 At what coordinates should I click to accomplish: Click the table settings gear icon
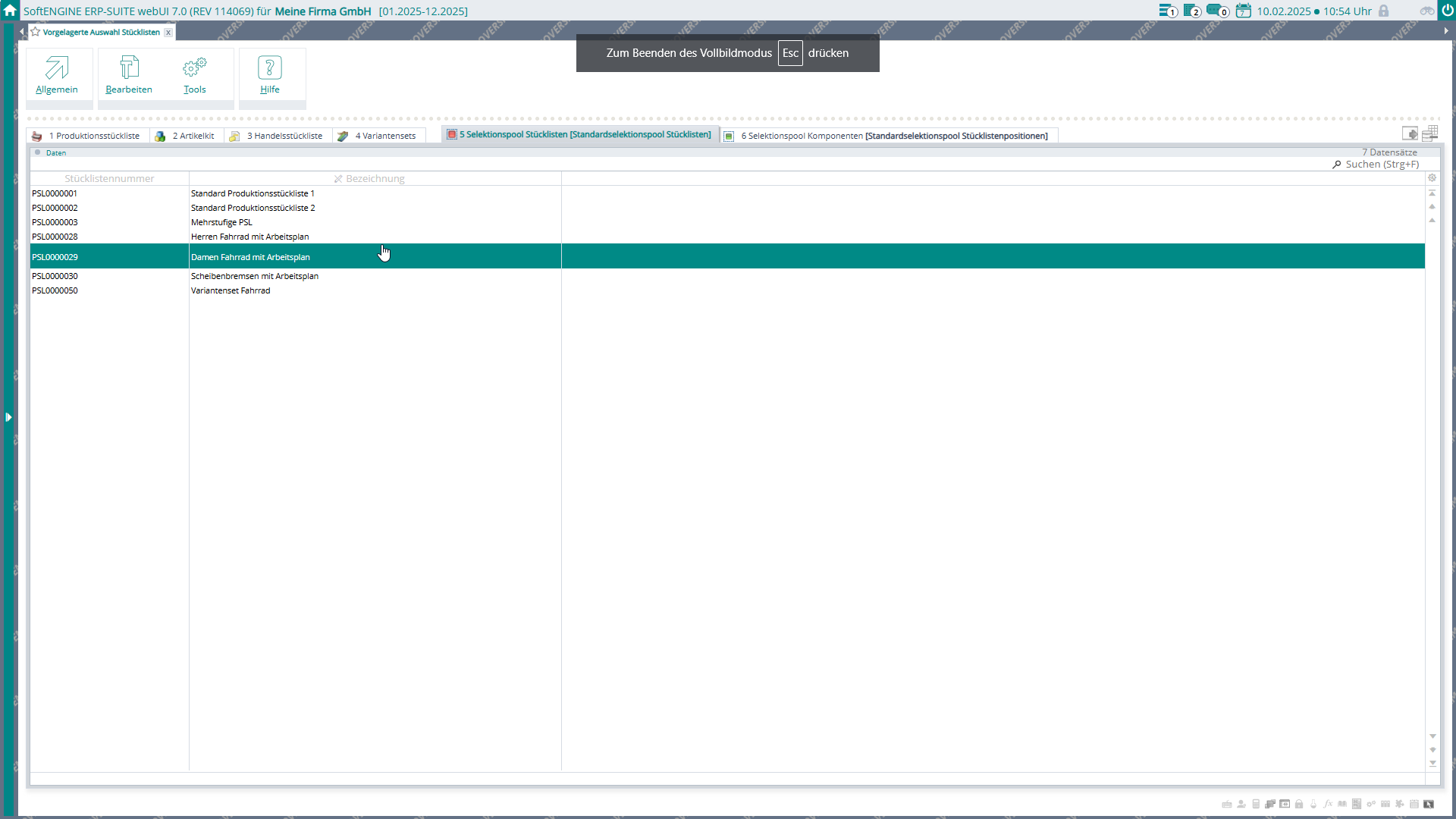pyautogui.click(x=1432, y=177)
